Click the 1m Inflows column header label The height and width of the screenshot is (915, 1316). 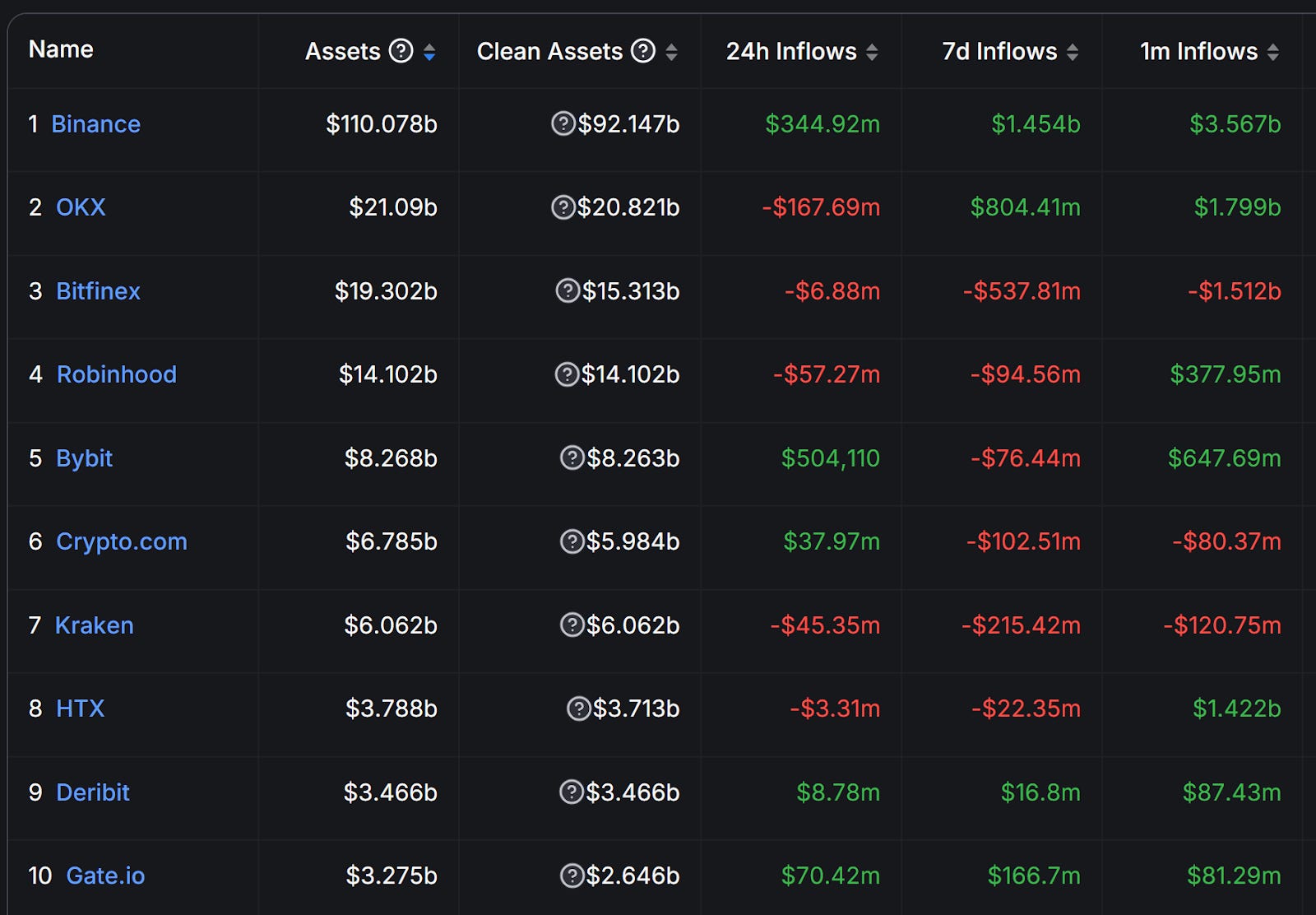coord(1198,51)
